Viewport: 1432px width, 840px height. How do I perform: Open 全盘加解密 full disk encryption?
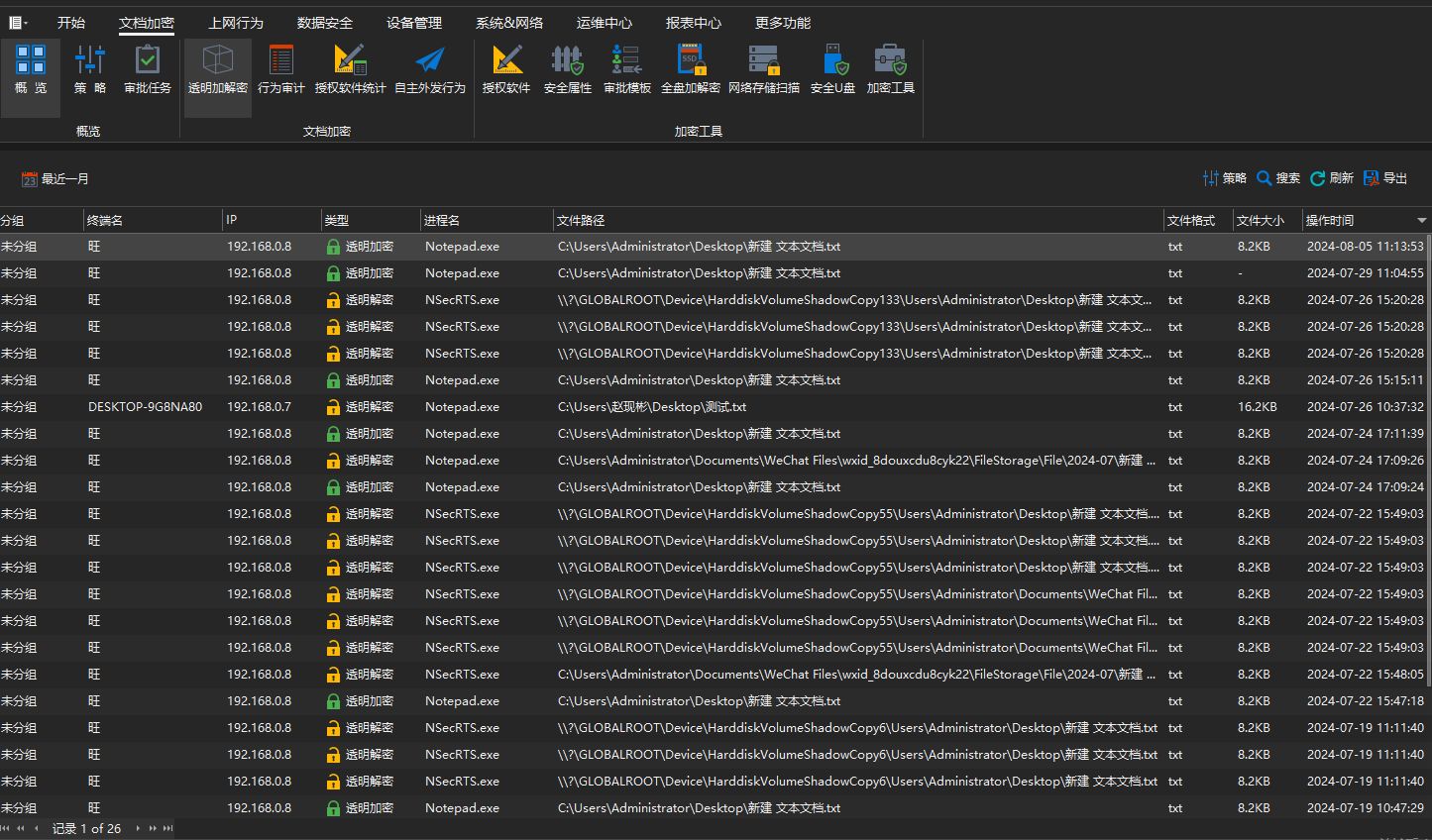click(691, 69)
